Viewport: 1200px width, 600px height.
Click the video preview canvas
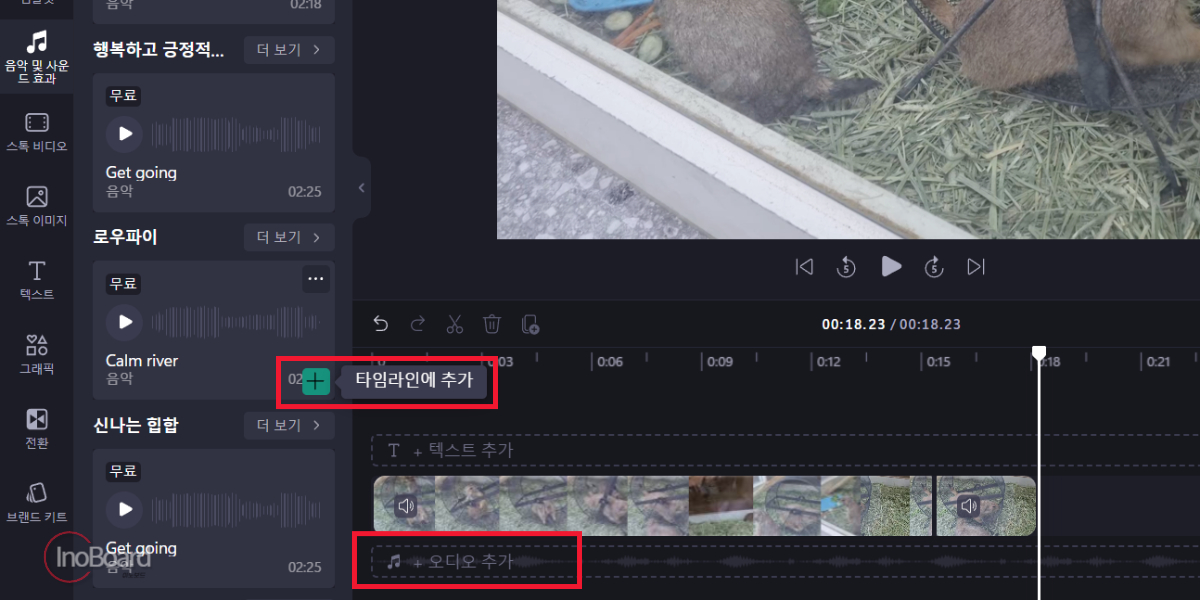(848, 119)
